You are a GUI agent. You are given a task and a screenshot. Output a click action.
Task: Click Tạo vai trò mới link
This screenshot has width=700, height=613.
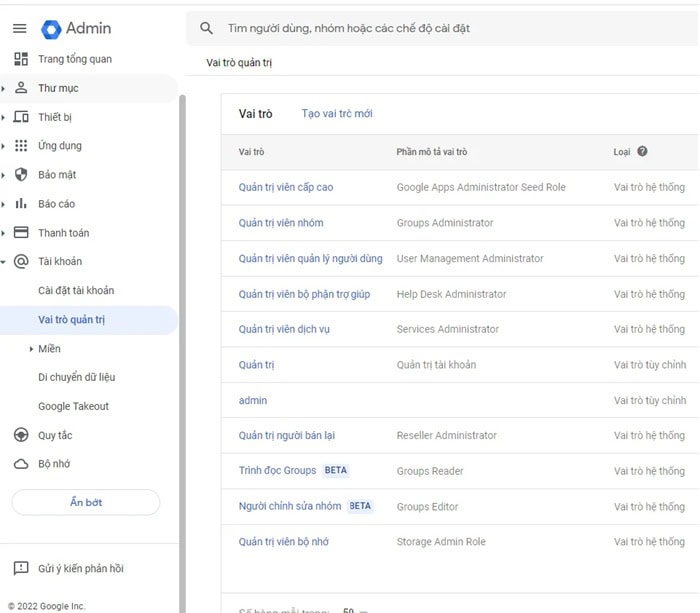pos(337,113)
